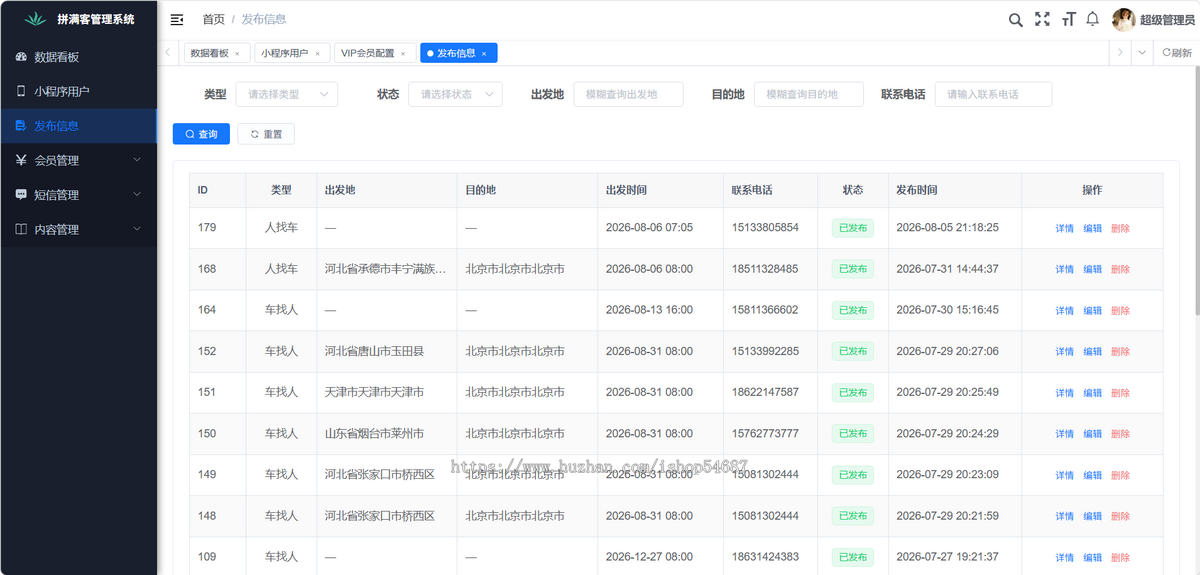Click the 短信管理 message icon in sidebar
The width and height of the screenshot is (1200, 575).
pos(21,195)
